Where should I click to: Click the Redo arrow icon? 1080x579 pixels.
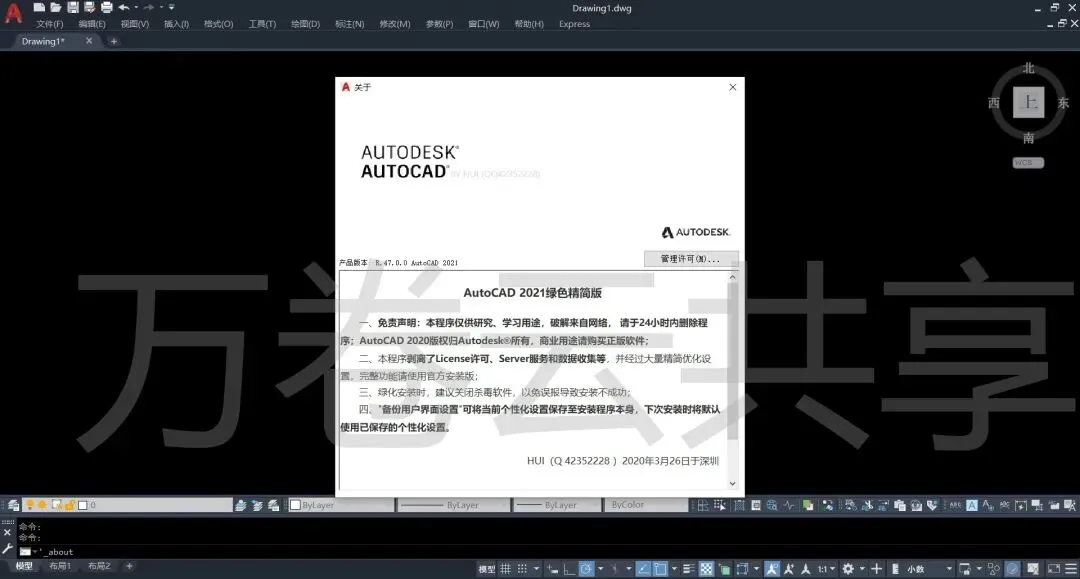(149, 8)
